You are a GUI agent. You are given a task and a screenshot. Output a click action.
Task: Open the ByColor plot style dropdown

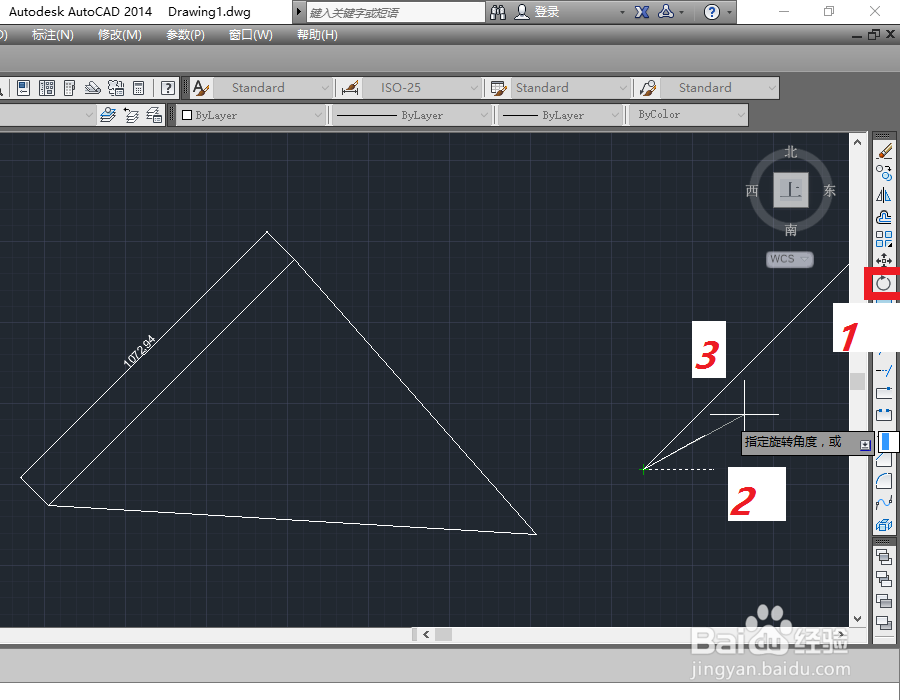(689, 115)
